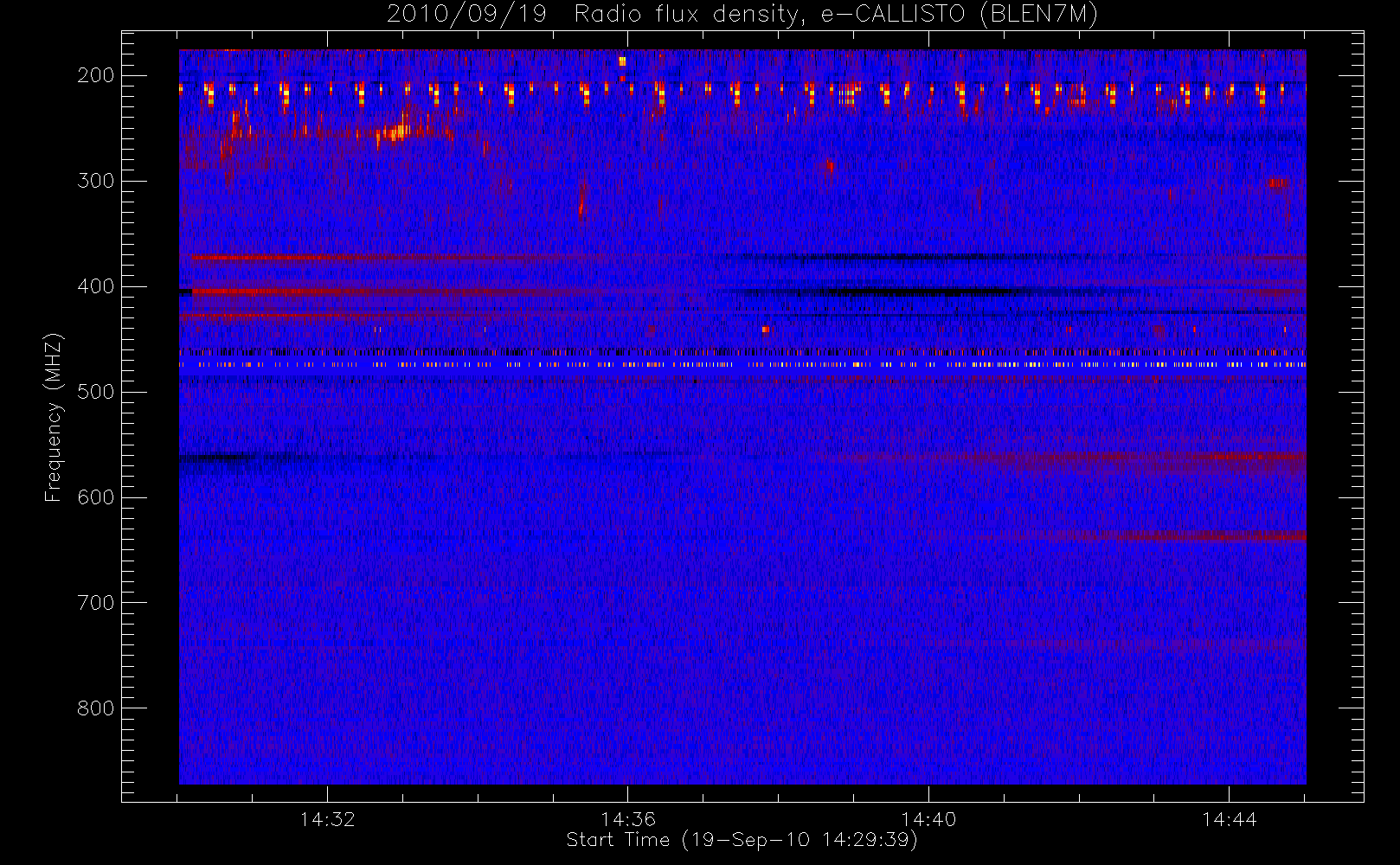Viewport: 1400px width, 865px height.
Task: Click the 400 frequency tick label
Action: [x=96, y=286]
